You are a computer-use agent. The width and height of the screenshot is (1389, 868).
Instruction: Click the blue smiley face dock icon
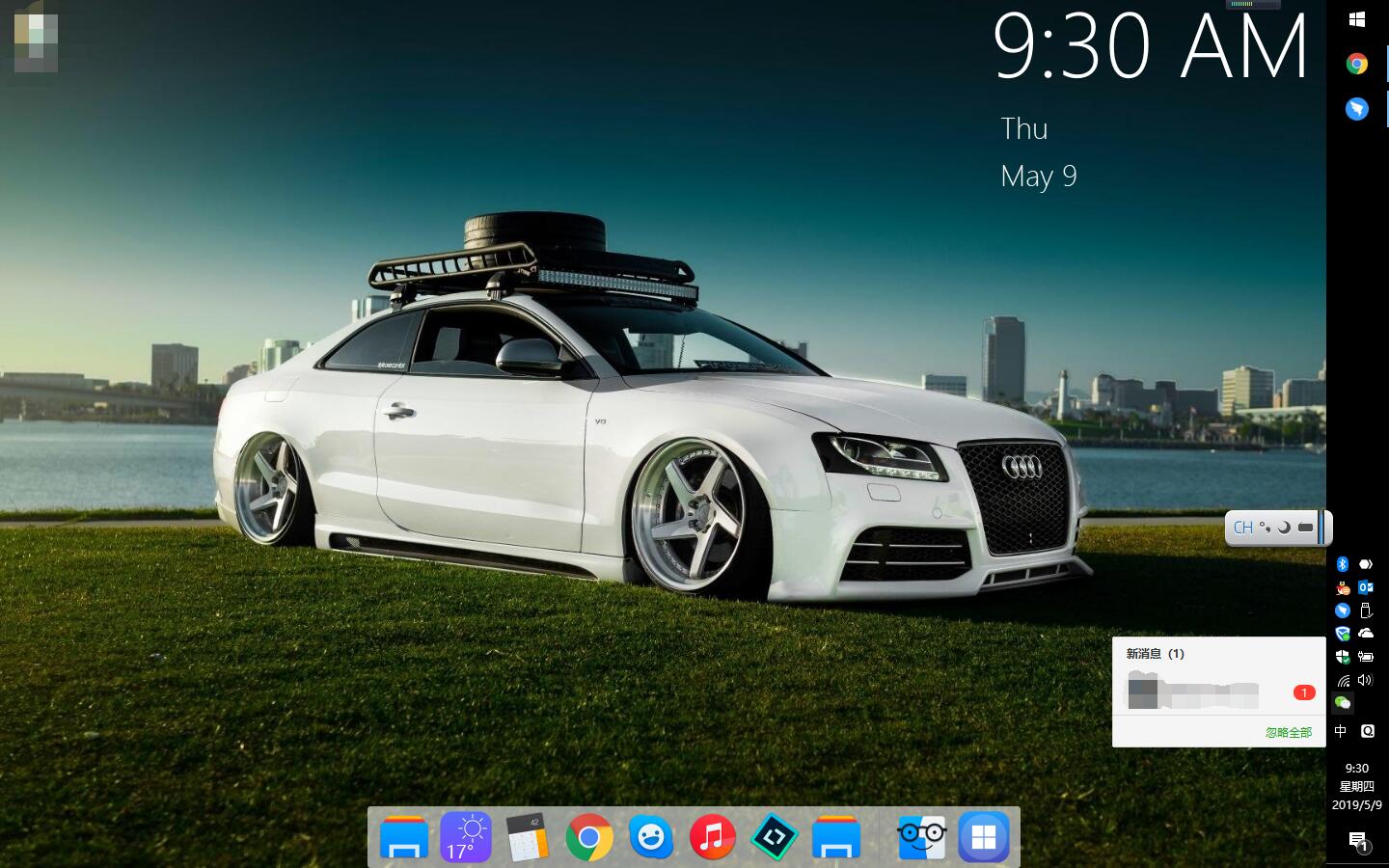[x=651, y=837]
